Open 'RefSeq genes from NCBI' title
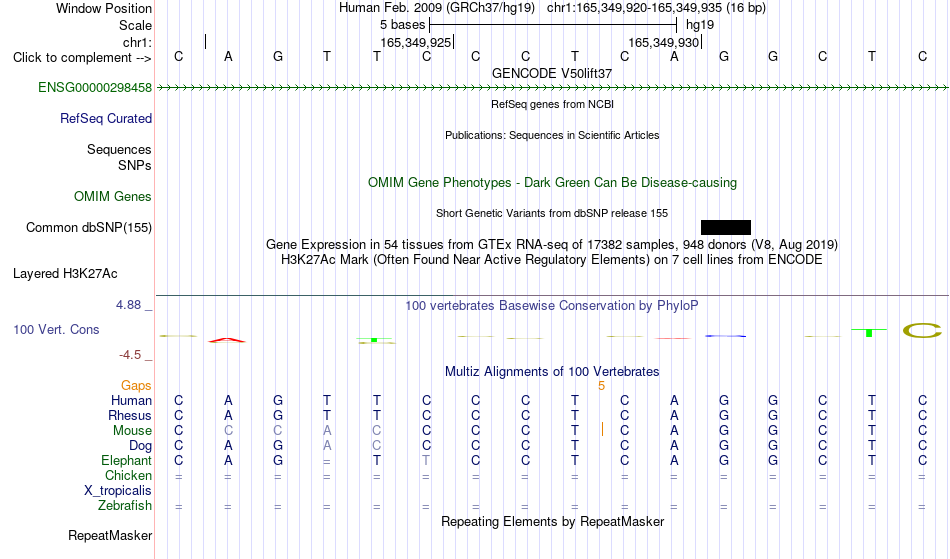 (x=552, y=104)
